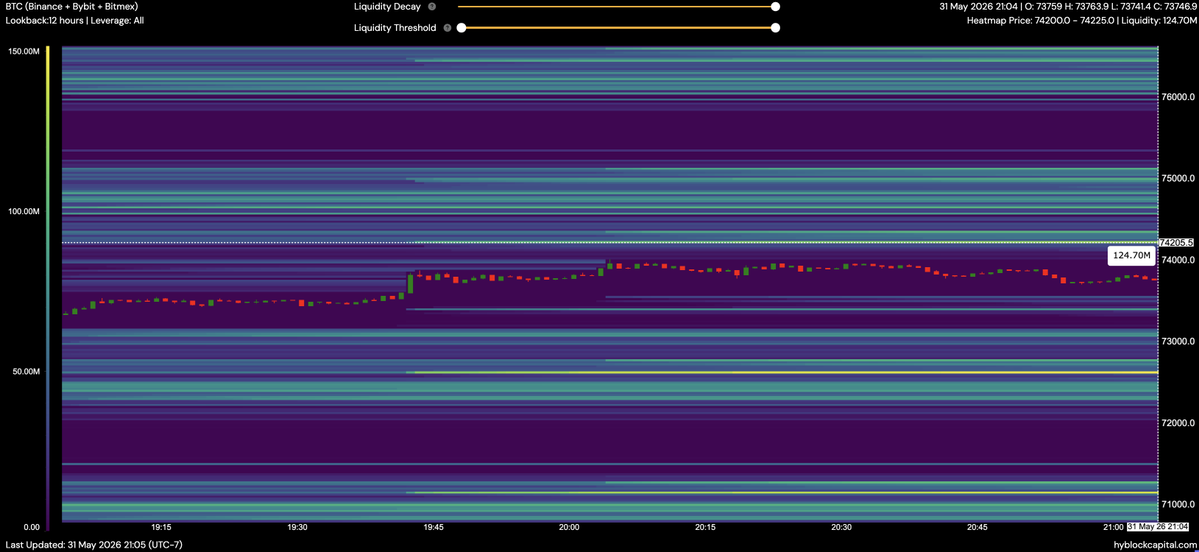This screenshot has width=1199, height=552.
Task: Click the 19:30 time axis label
Action: [297, 528]
